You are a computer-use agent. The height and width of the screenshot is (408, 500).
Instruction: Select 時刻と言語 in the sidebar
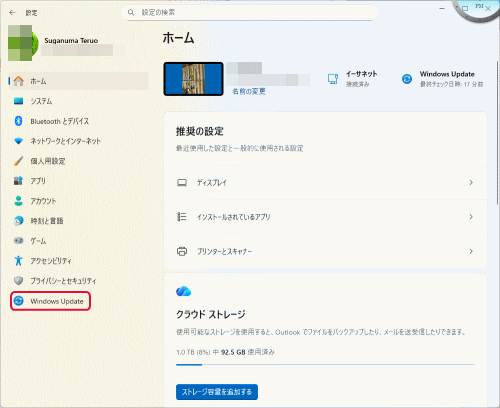coord(78,221)
